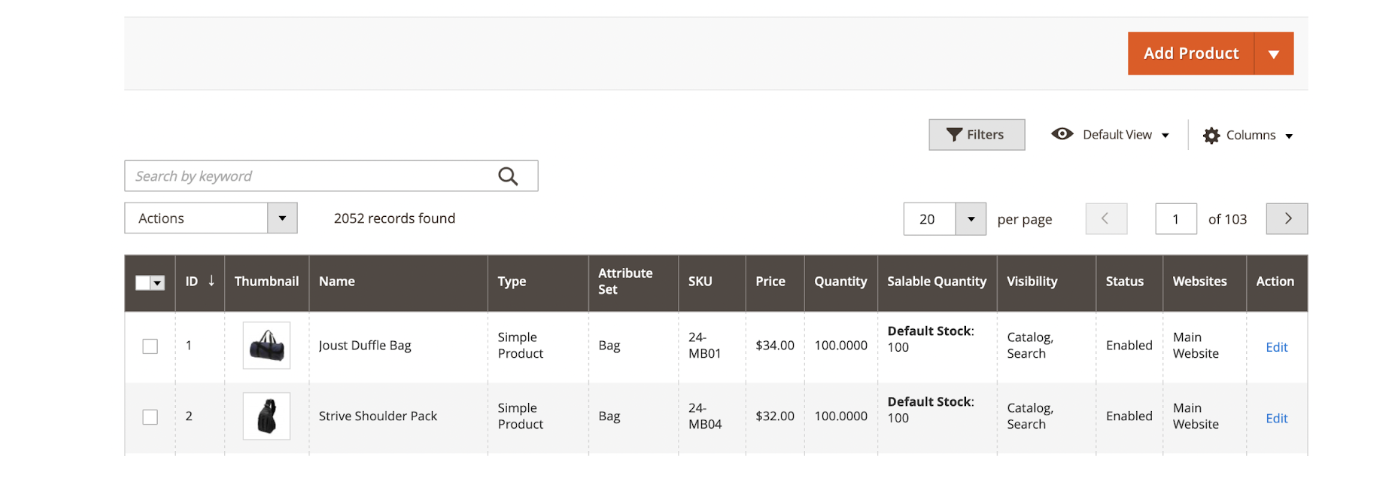Edit the Strive Shoulder Pack product
The image size is (1376, 482).
tap(1277, 418)
